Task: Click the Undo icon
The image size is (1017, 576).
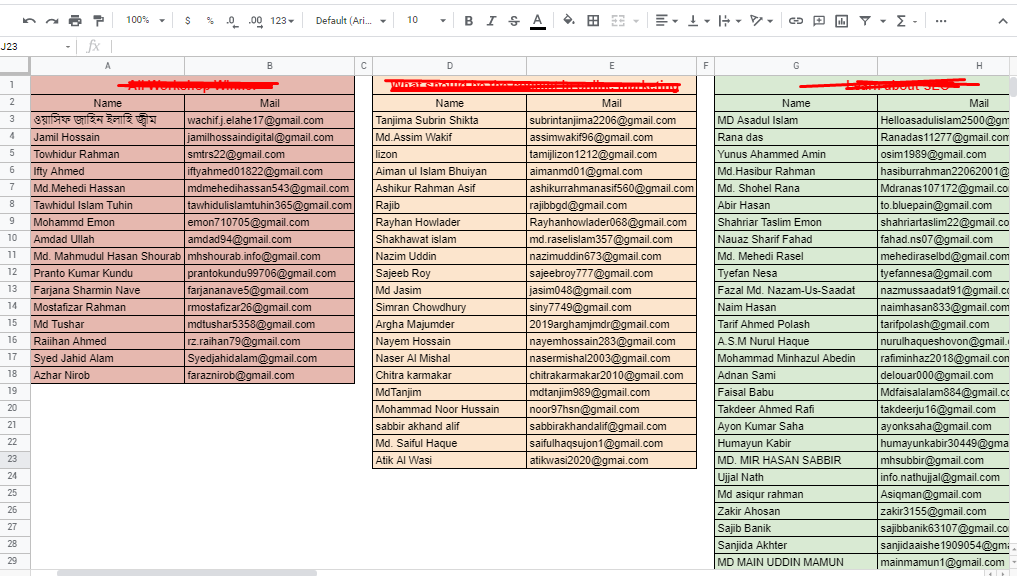Action: click(29, 21)
